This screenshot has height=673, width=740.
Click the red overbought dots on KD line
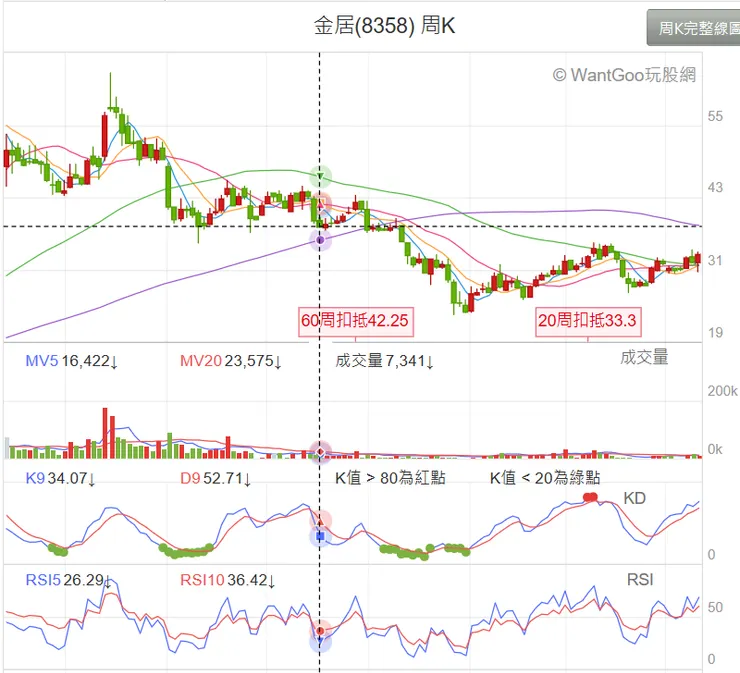[590, 497]
